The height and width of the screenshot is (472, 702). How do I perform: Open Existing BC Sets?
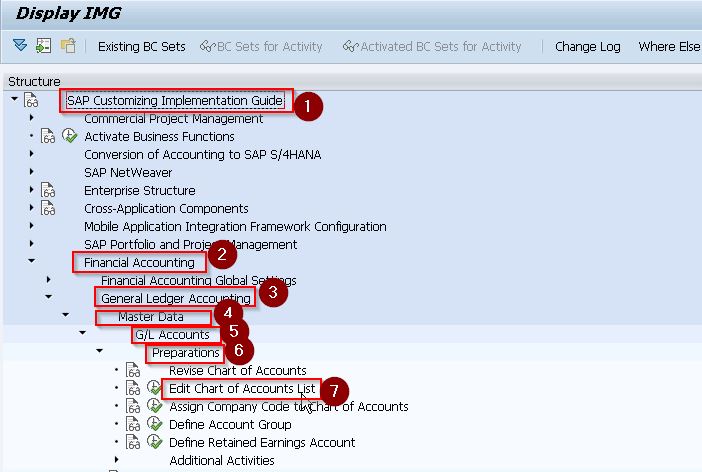coord(141,47)
